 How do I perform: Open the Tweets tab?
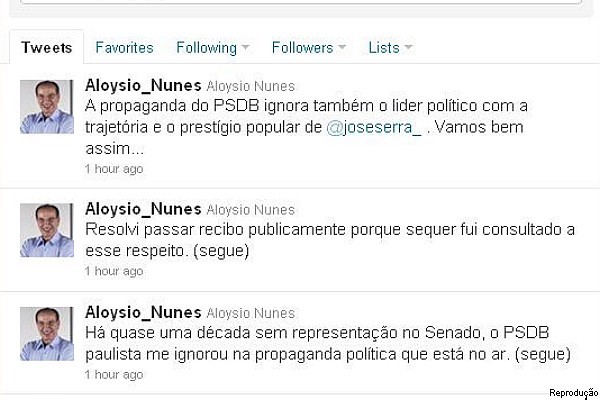(x=46, y=47)
